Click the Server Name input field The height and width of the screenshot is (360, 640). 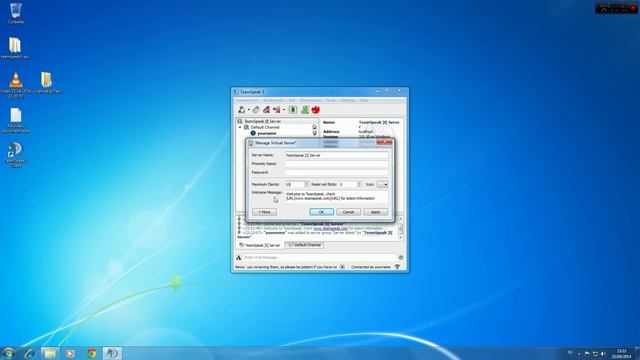pos(336,155)
